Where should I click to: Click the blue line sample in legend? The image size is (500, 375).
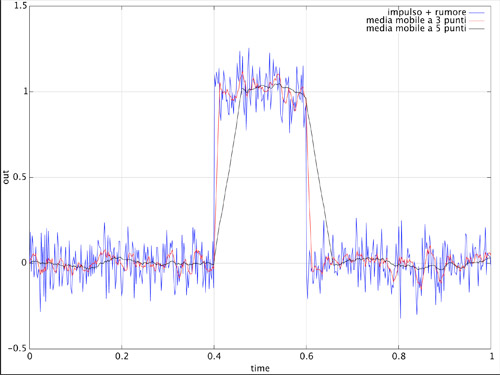tap(477, 13)
